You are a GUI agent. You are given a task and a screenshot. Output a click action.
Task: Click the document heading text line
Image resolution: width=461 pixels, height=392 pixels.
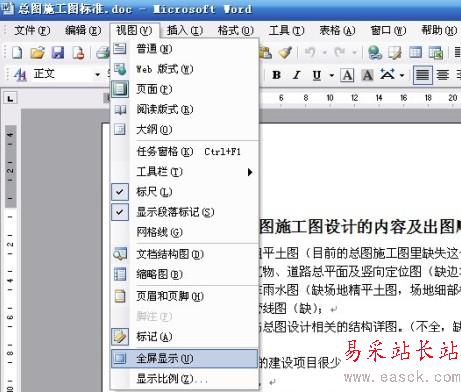[x=360, y=227]
